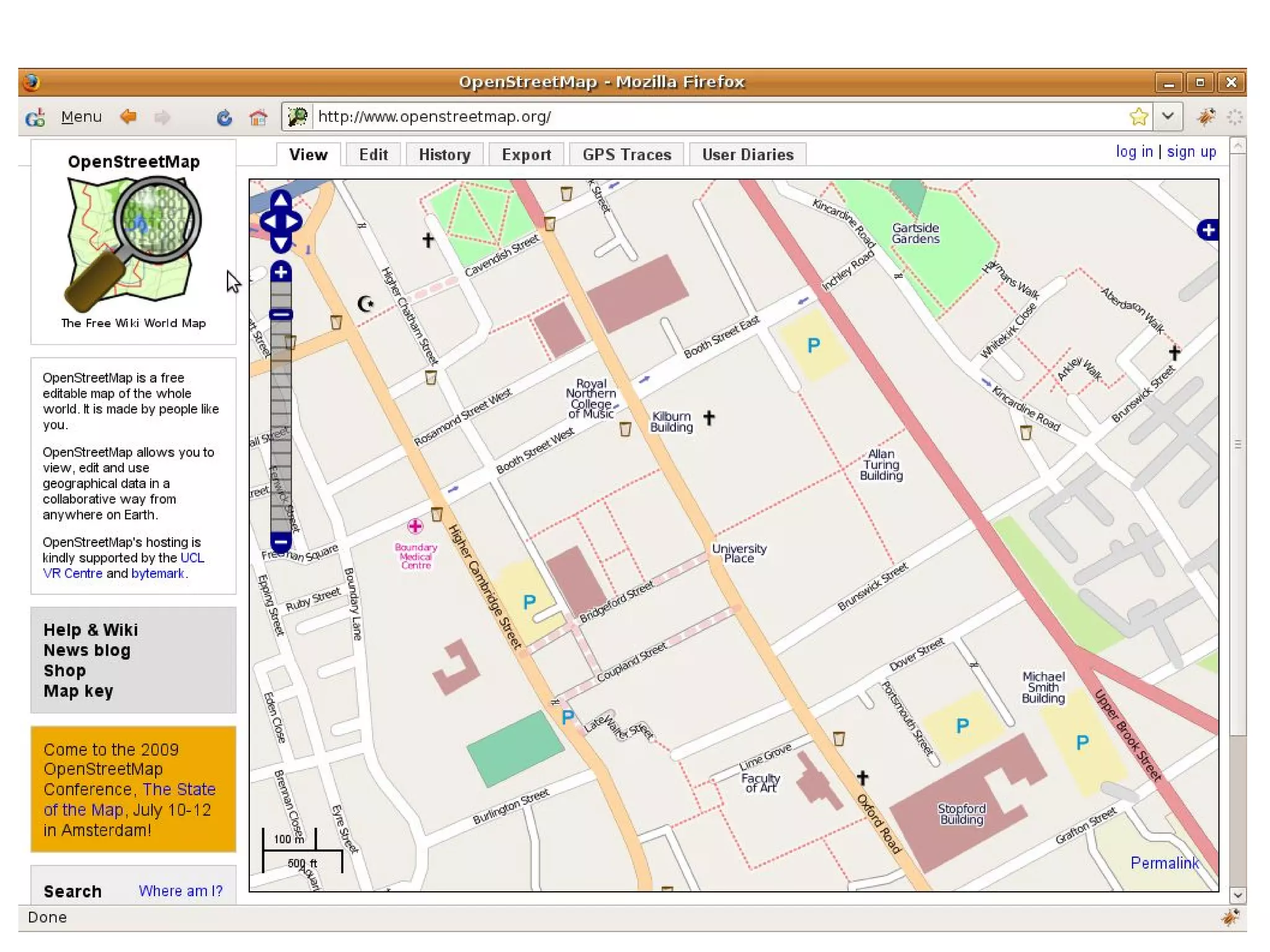Zoom in with the plus button
This screenshot has height=952, width=1270.
tap(281, 272)
